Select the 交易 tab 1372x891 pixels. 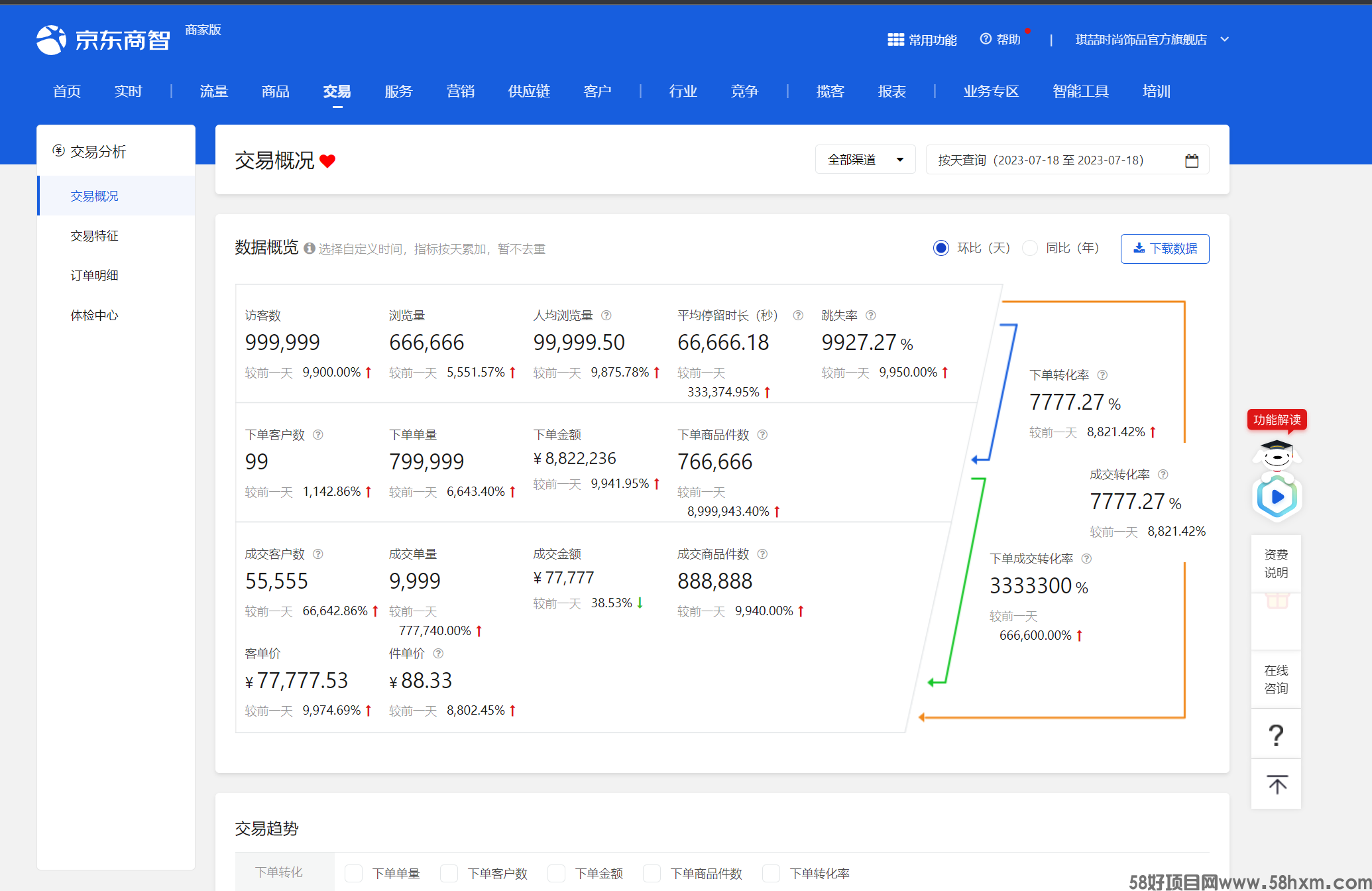click(337, 91)
